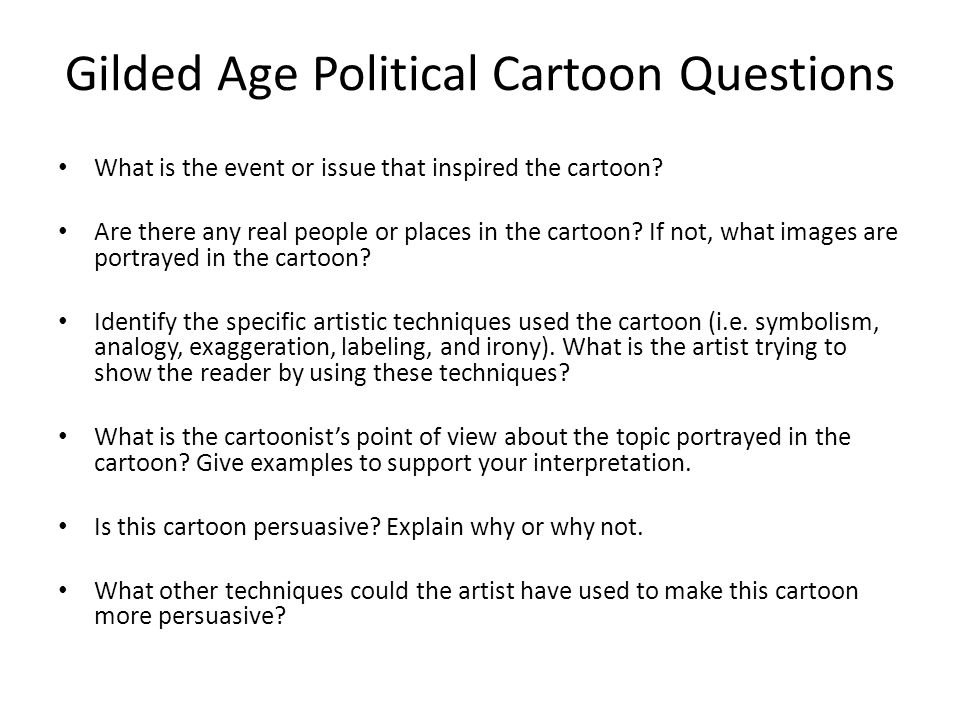Click the bullet dot beside 'Identify the specific'
Viewport: 960px width, 720px height.
click(x=63, y=321)
